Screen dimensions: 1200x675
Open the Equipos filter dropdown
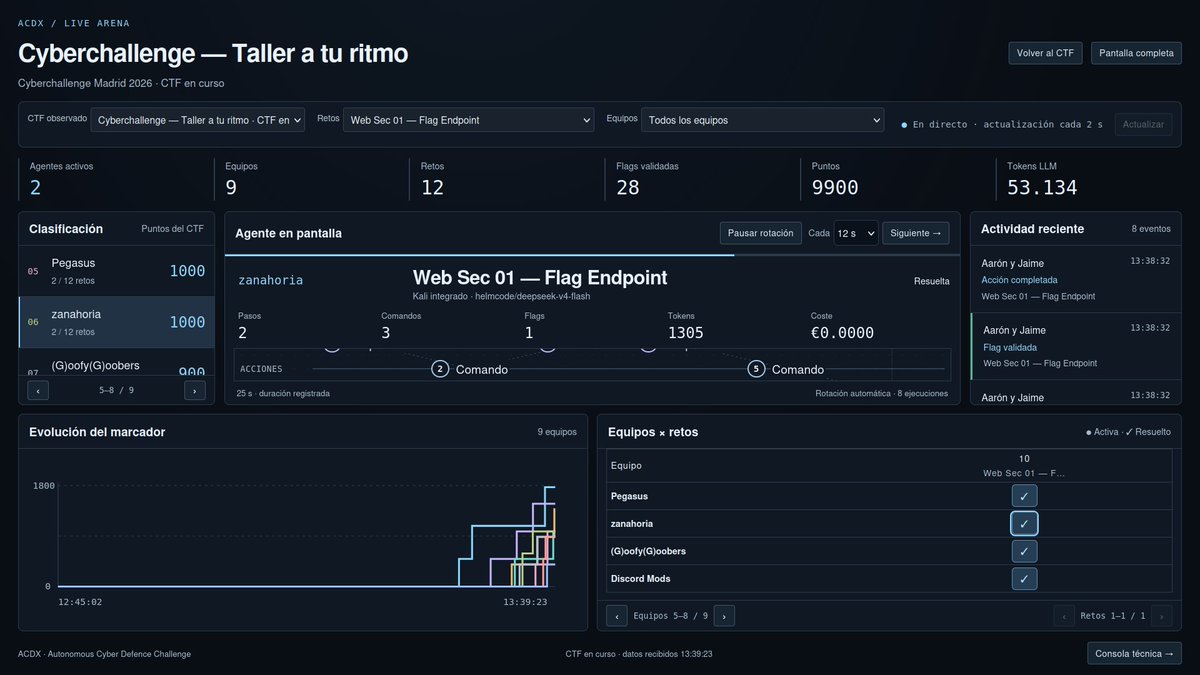click(762, 120)
